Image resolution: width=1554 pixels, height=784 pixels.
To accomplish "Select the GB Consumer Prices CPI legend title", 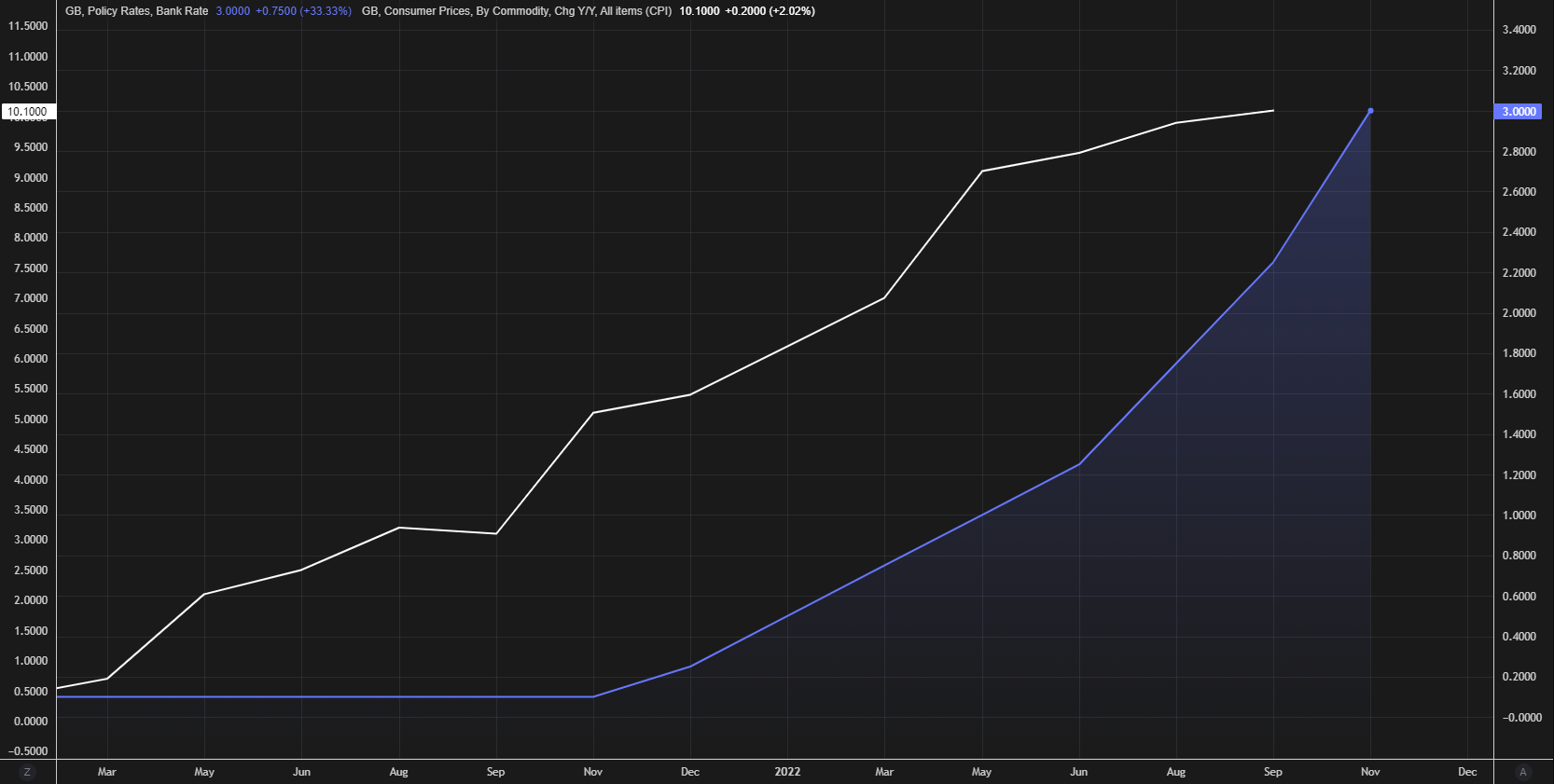I will click(x=517, y=11).
